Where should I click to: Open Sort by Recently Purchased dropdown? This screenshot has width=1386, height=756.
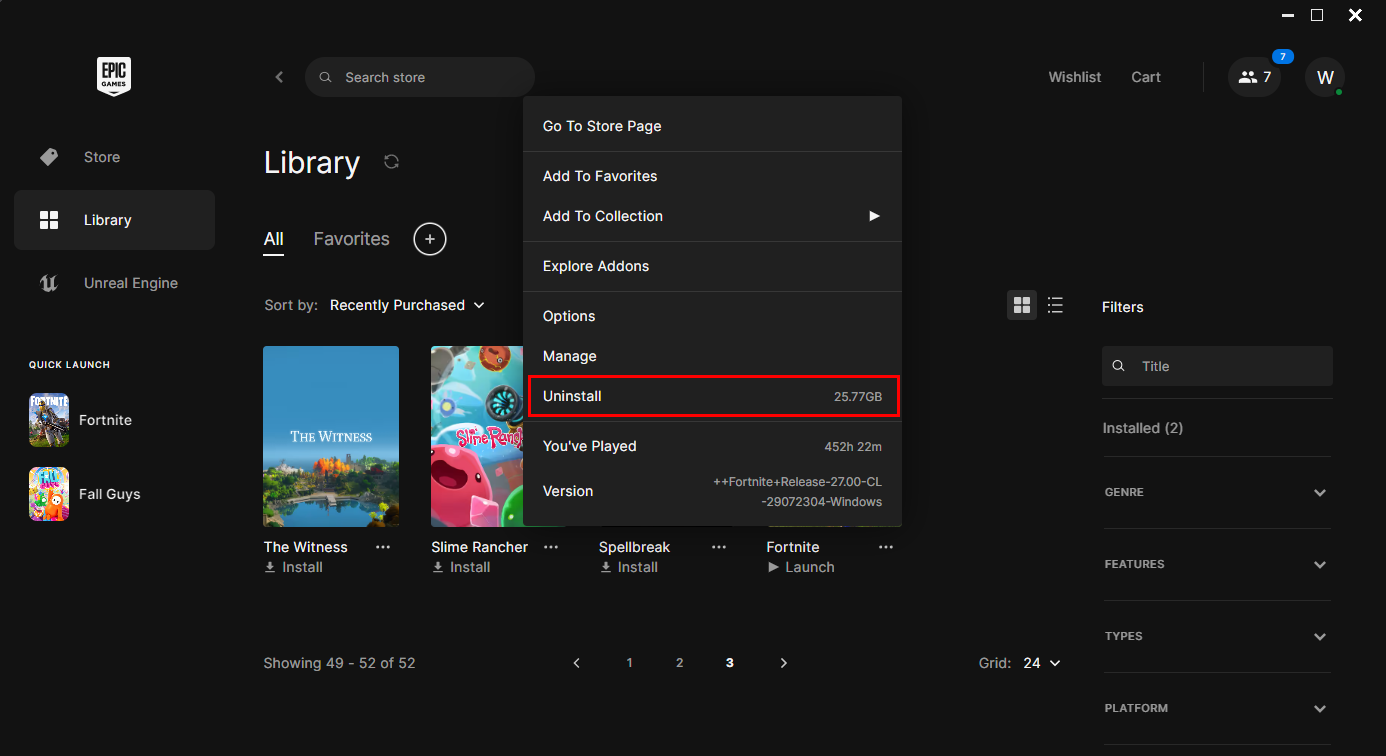click(407, 305)
